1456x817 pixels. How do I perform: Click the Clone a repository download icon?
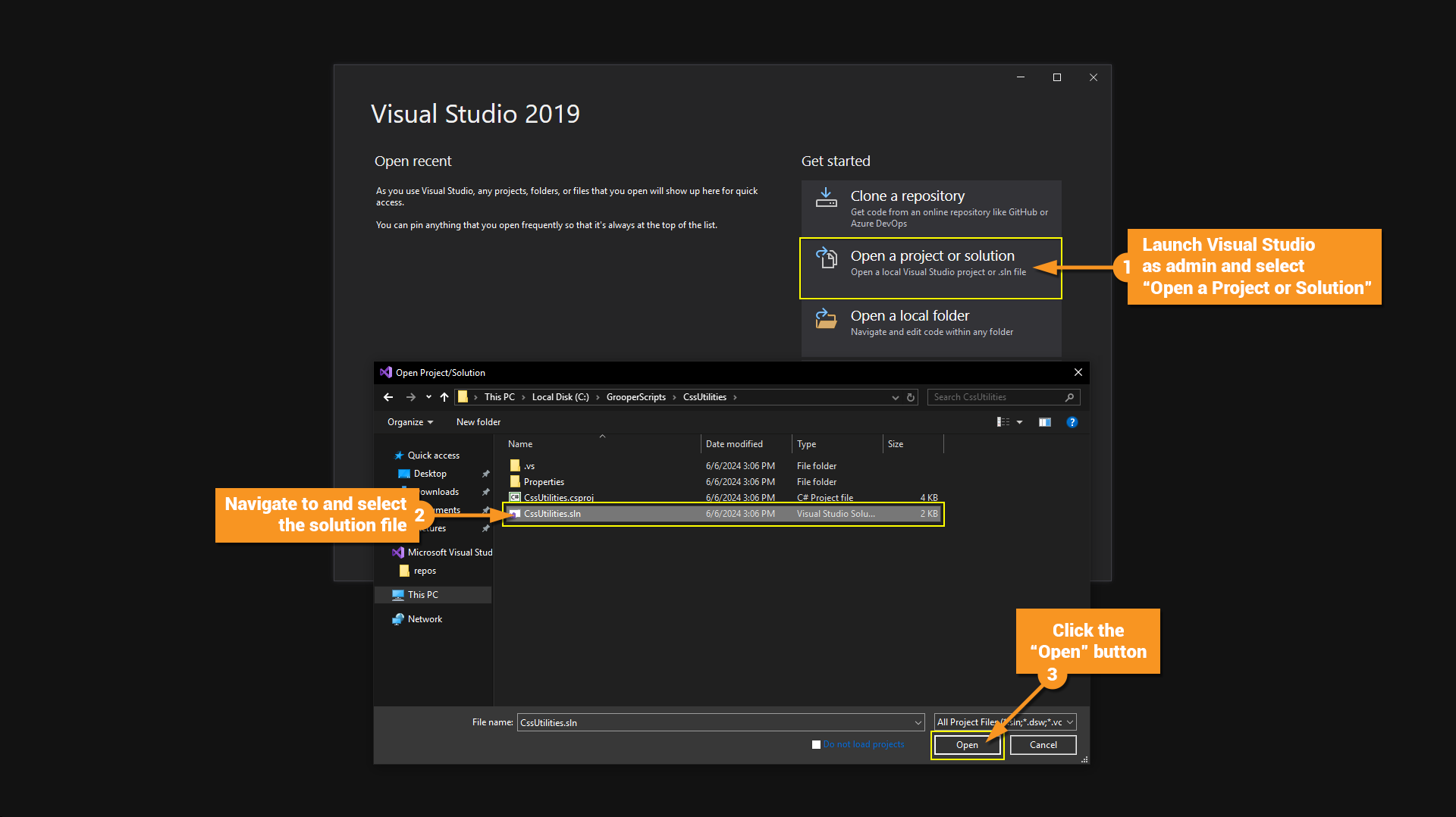click(826, 198)
